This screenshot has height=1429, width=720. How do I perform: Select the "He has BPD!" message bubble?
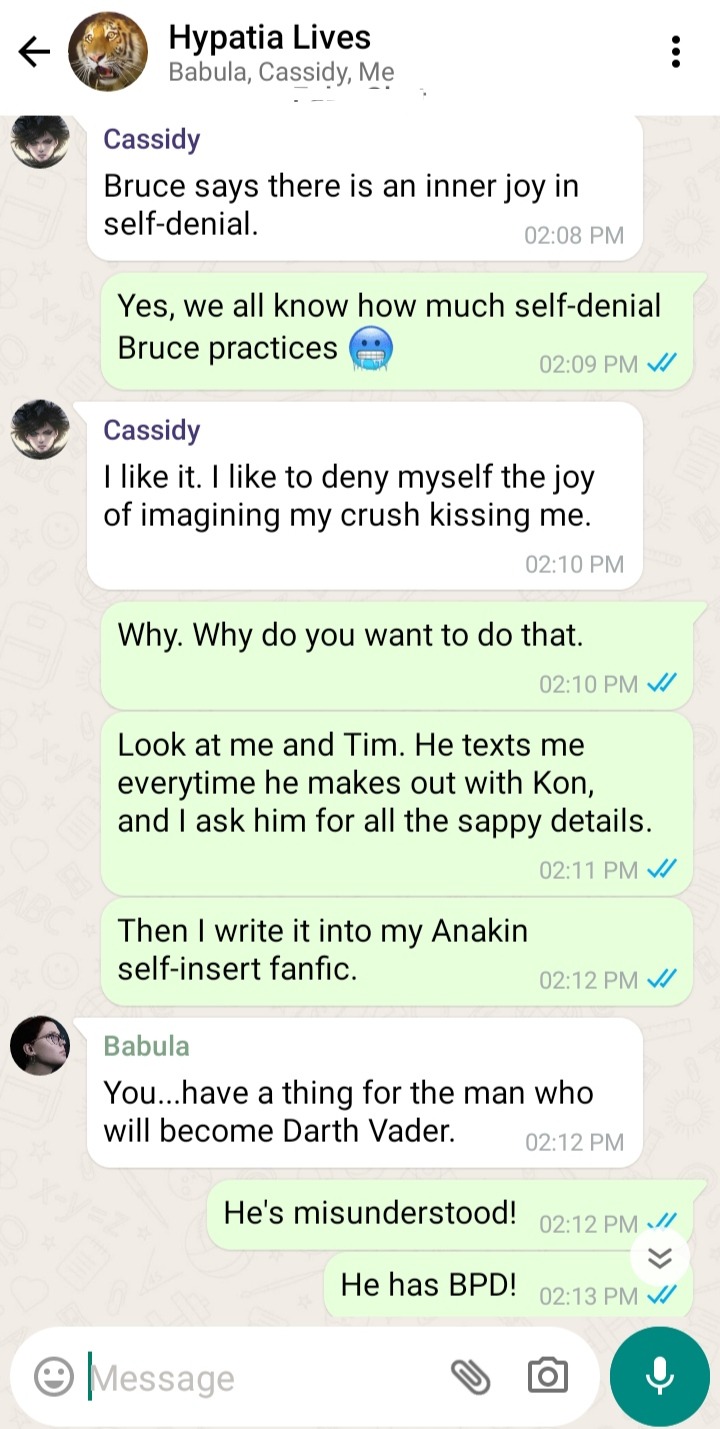pyautogui.click(x=508, y=1286)
